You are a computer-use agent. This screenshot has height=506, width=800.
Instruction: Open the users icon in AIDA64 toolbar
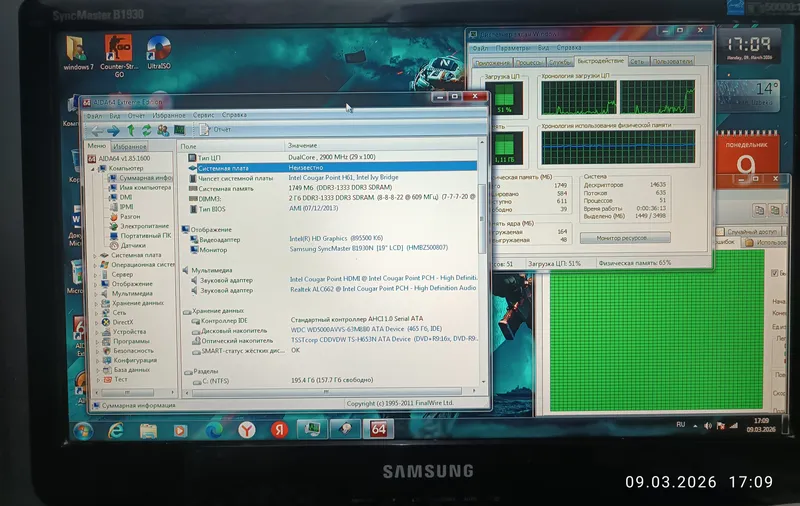(163, 130)
